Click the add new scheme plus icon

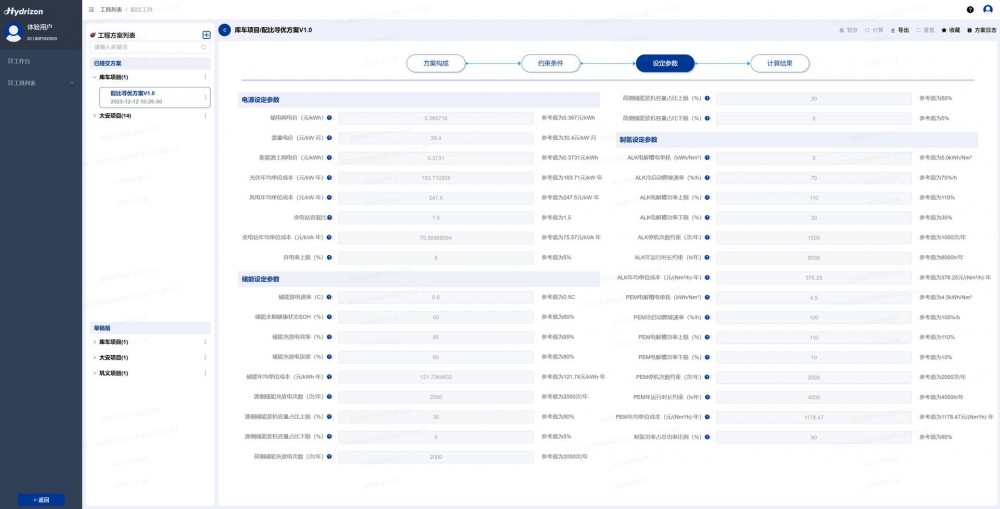coord(206,35)
